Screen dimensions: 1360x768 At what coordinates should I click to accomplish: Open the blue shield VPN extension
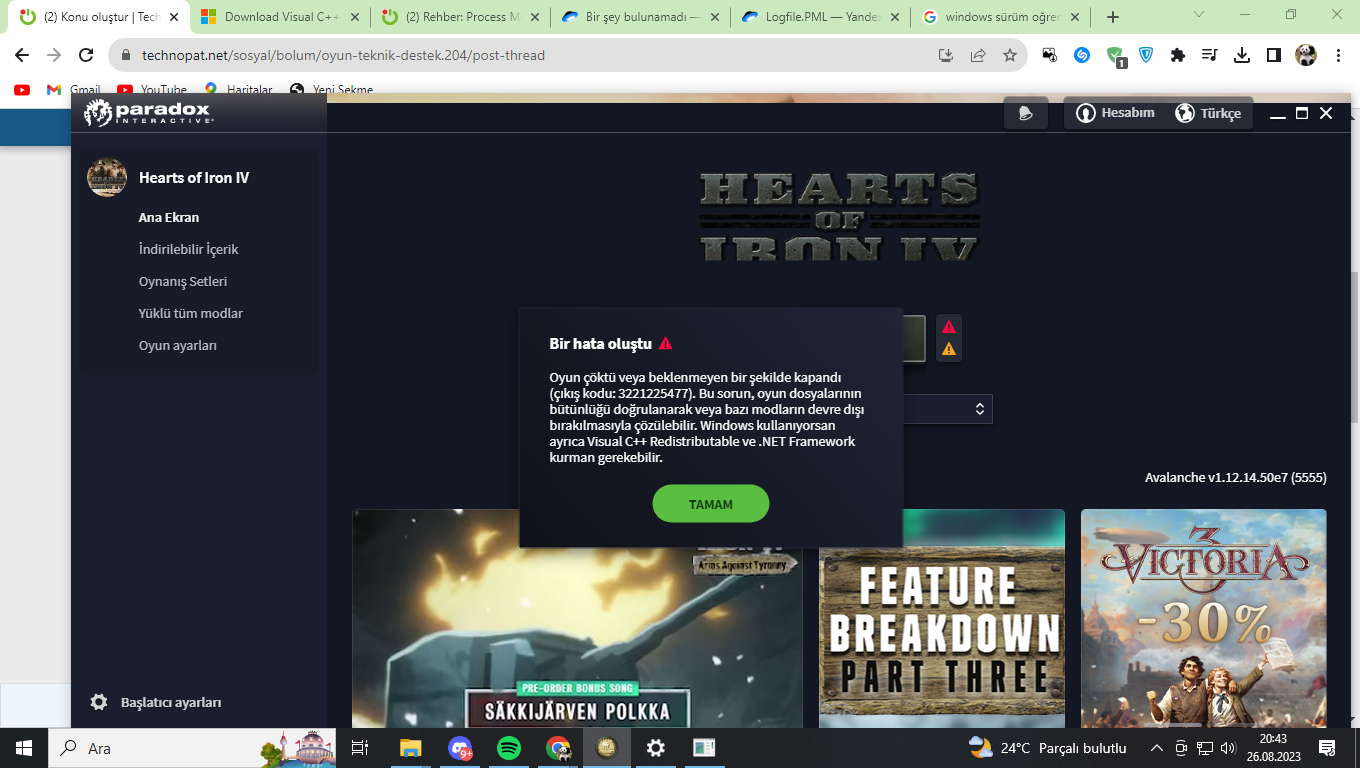click(x=1146, y=55)
